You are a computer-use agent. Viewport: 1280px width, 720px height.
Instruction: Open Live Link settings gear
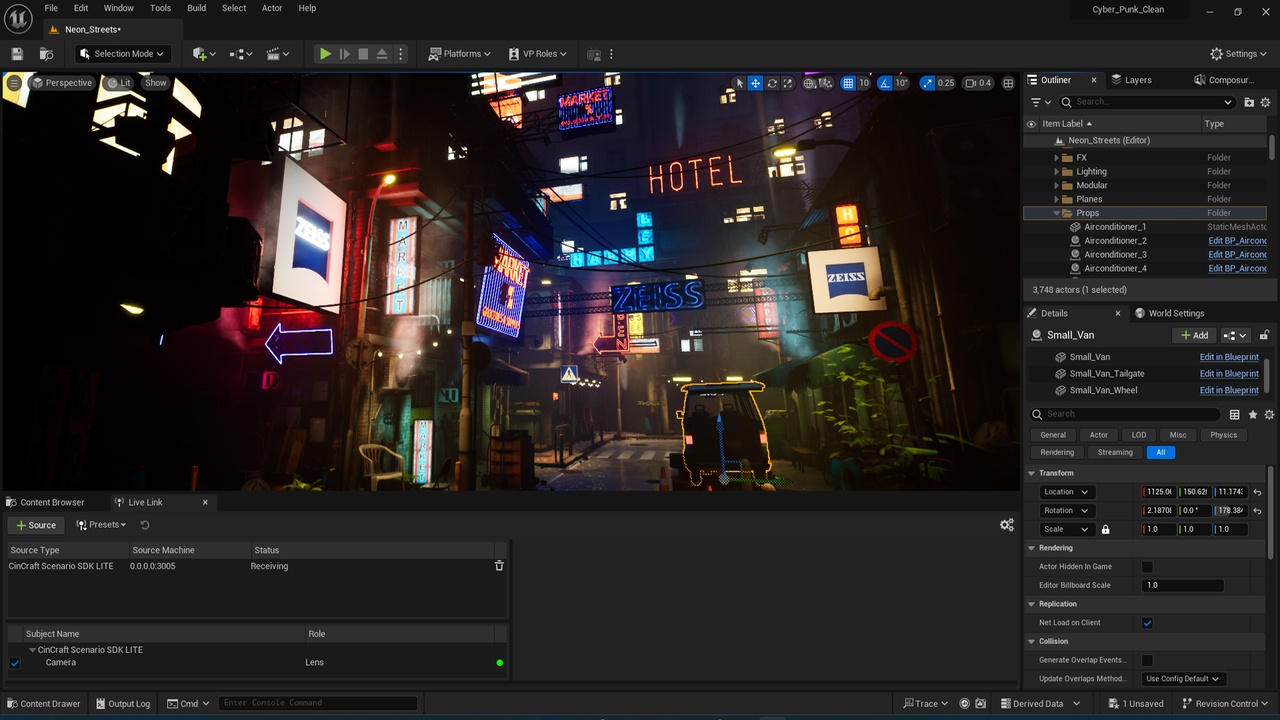[1007, 525]
